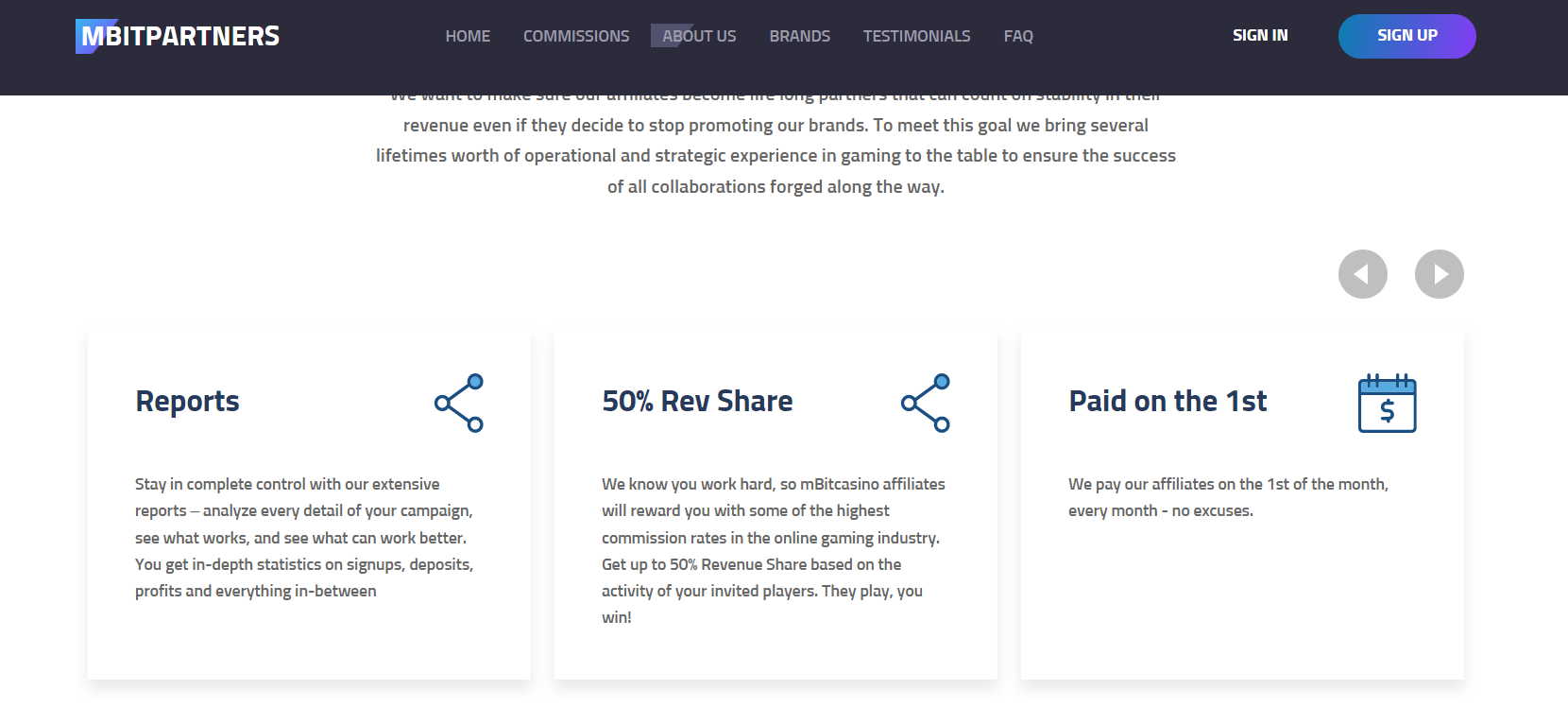Open the FAQ navigation link
Image resolution: width=1568 pixels, height=724 pixels.
click(1018, 36)
